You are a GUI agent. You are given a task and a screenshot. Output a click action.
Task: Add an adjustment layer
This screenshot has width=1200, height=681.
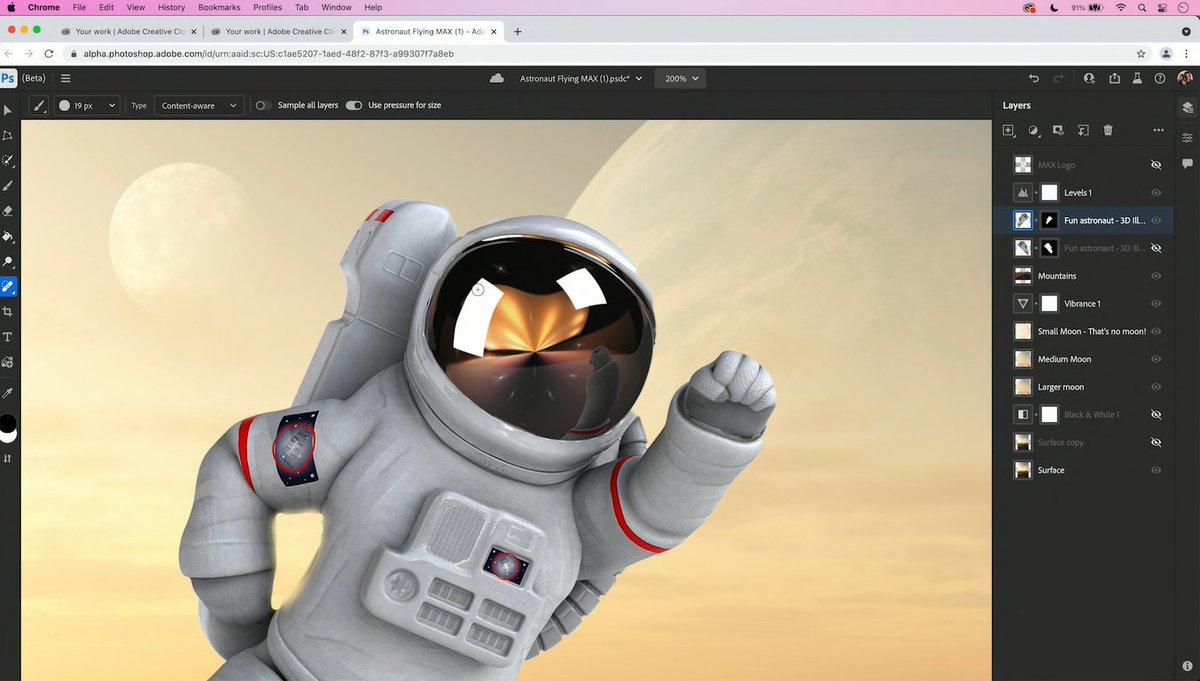tap(1033, 130)
